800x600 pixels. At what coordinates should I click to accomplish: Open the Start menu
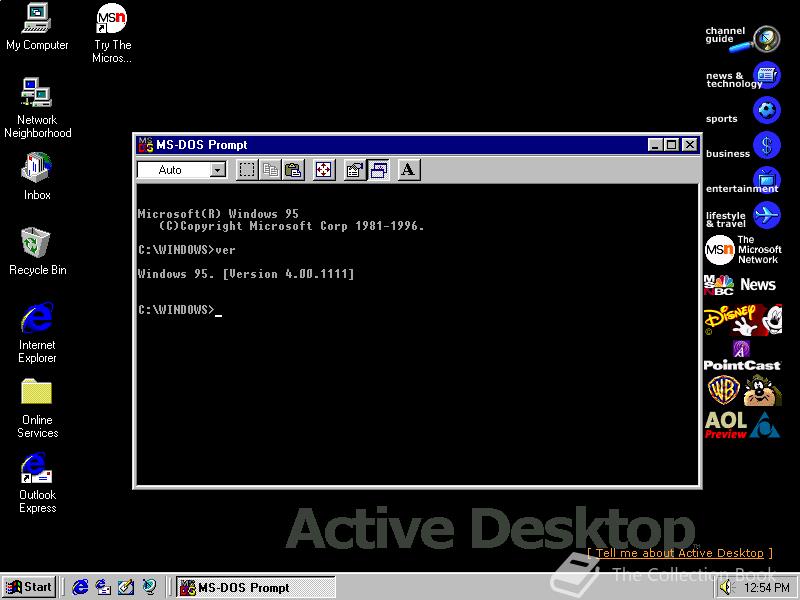pyautogui.click(x=29, y=587)
